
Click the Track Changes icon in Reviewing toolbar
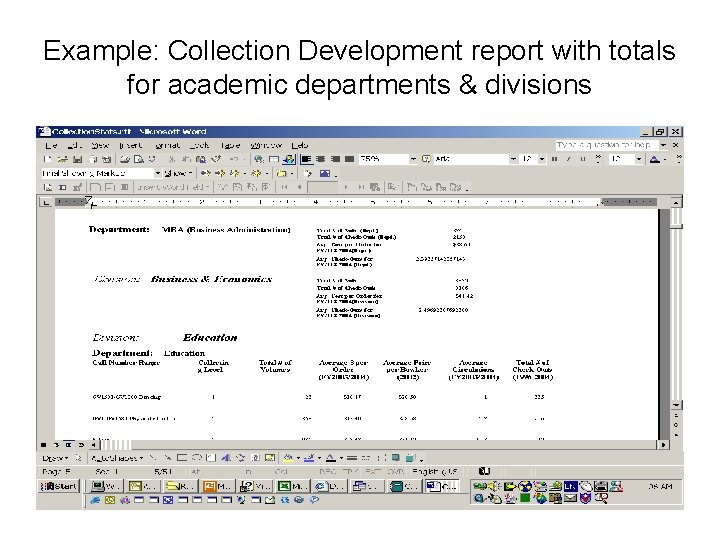(x=307, y=174)
